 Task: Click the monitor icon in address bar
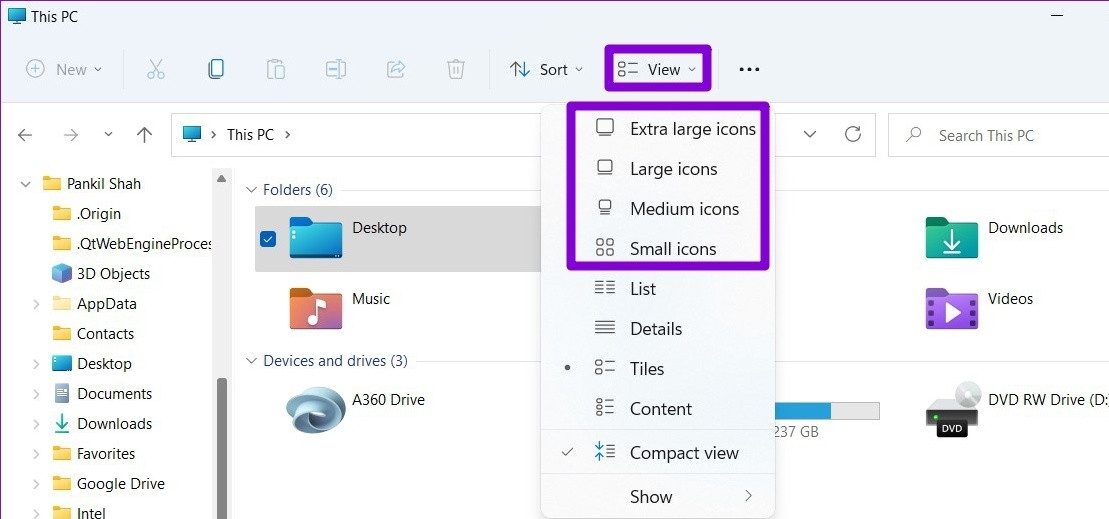click(x=192, y=134)
